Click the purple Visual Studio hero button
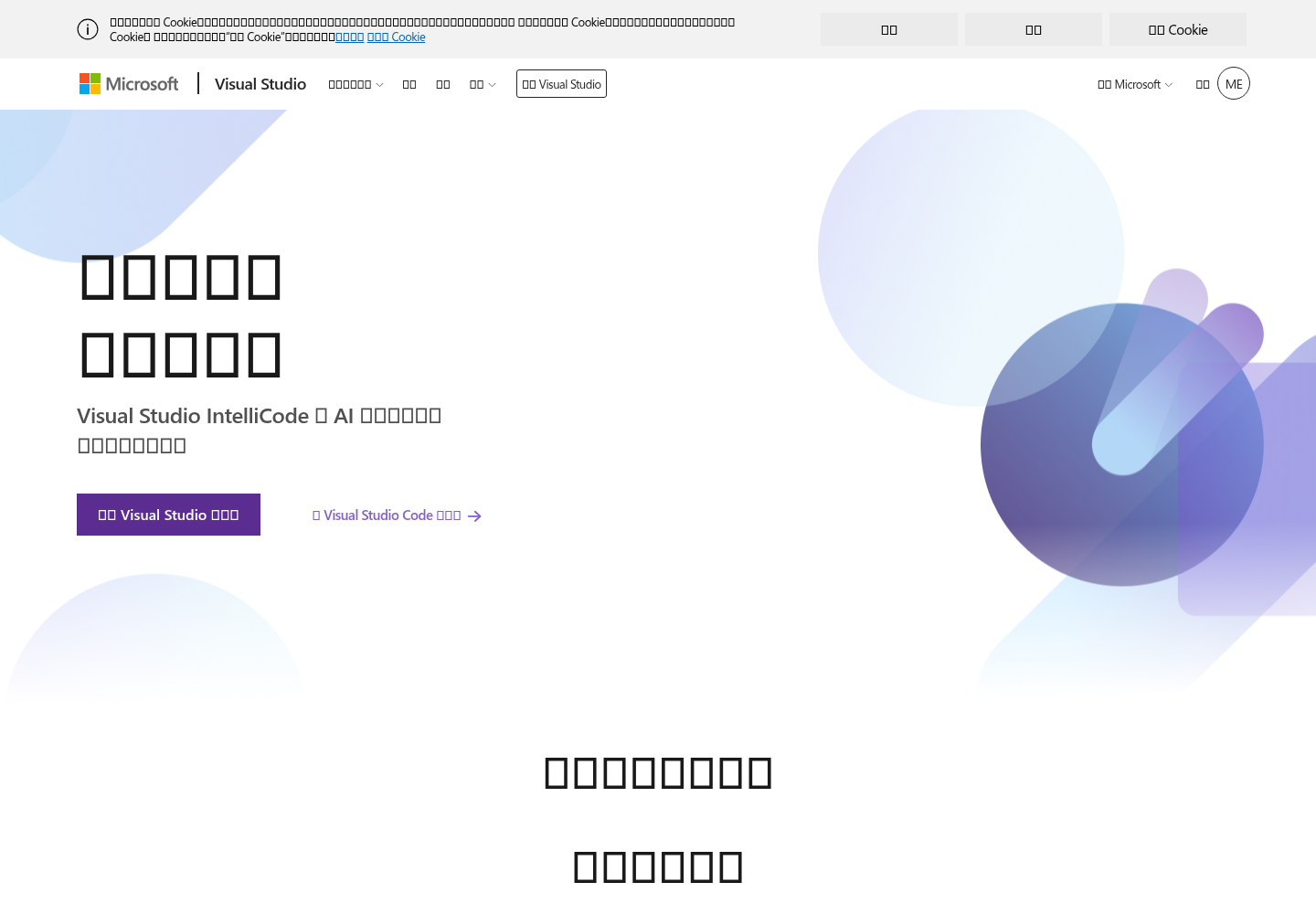 pyautogui.click(x=168, y=515)
